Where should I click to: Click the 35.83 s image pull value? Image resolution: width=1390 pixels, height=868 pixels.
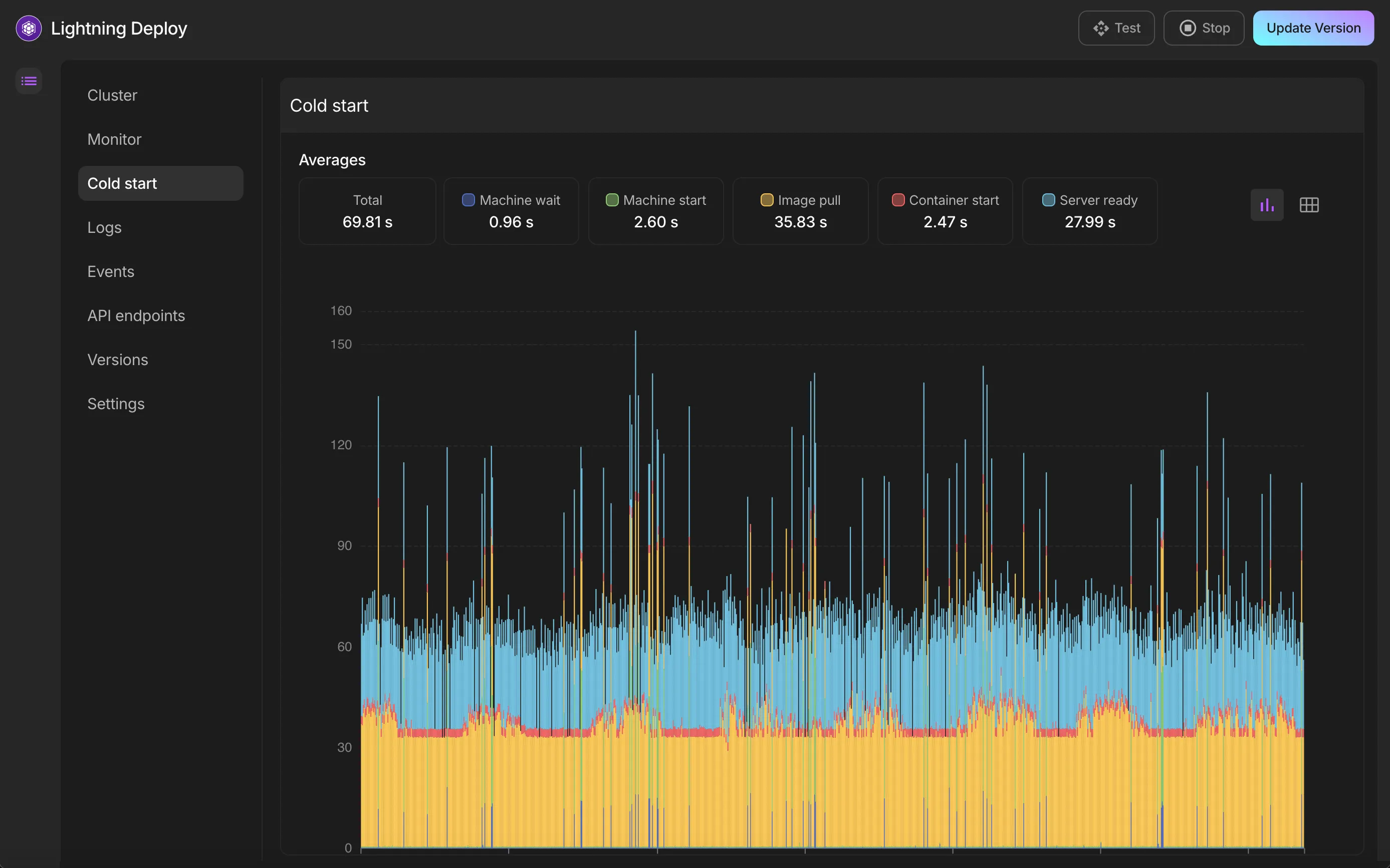pyautogui.click(x=800, y=222)
